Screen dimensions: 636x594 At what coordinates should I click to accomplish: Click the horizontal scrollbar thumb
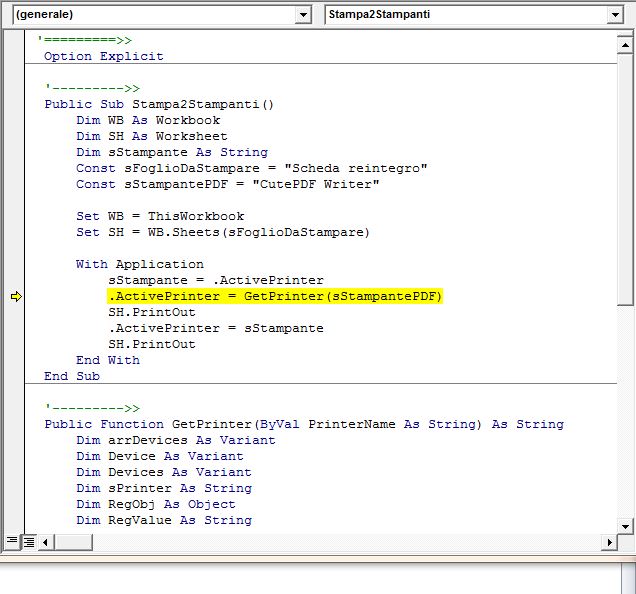[x=73, y=542]
